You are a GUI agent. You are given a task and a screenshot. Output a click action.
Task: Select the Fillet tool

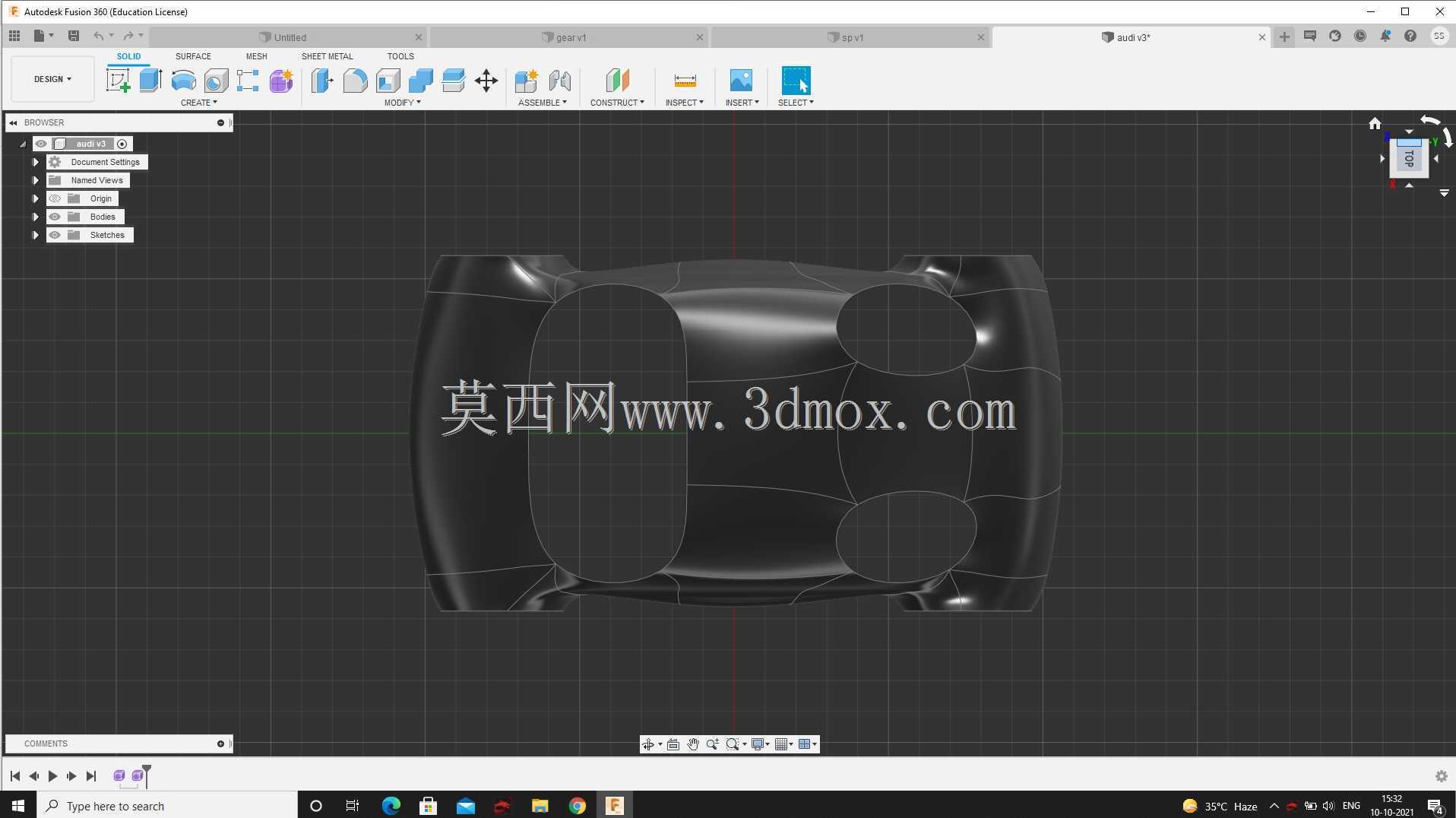click(x=355, y=81)
